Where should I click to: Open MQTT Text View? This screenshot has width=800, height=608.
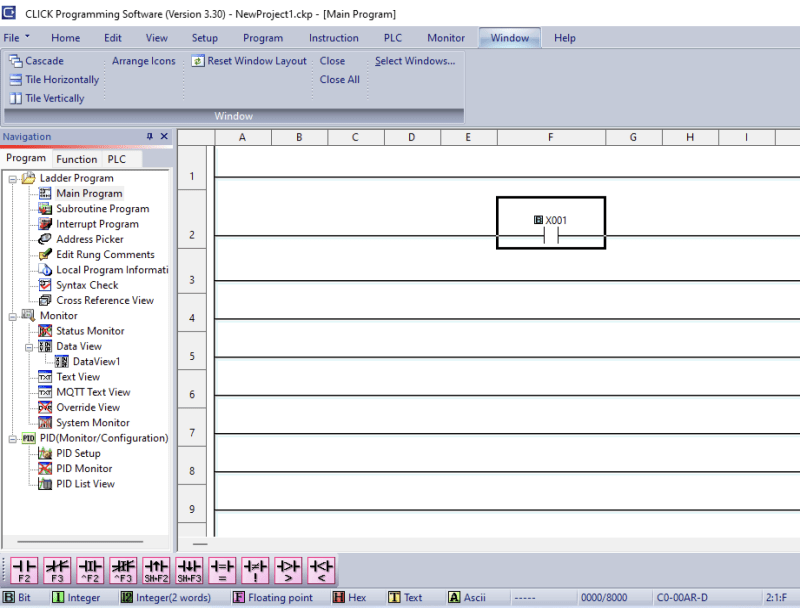[x=93, y=392]
